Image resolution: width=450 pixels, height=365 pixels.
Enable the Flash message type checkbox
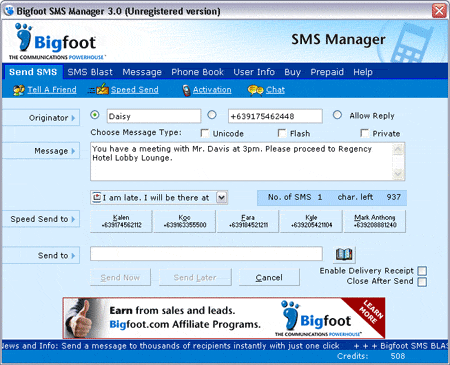(x=282, y=133)
